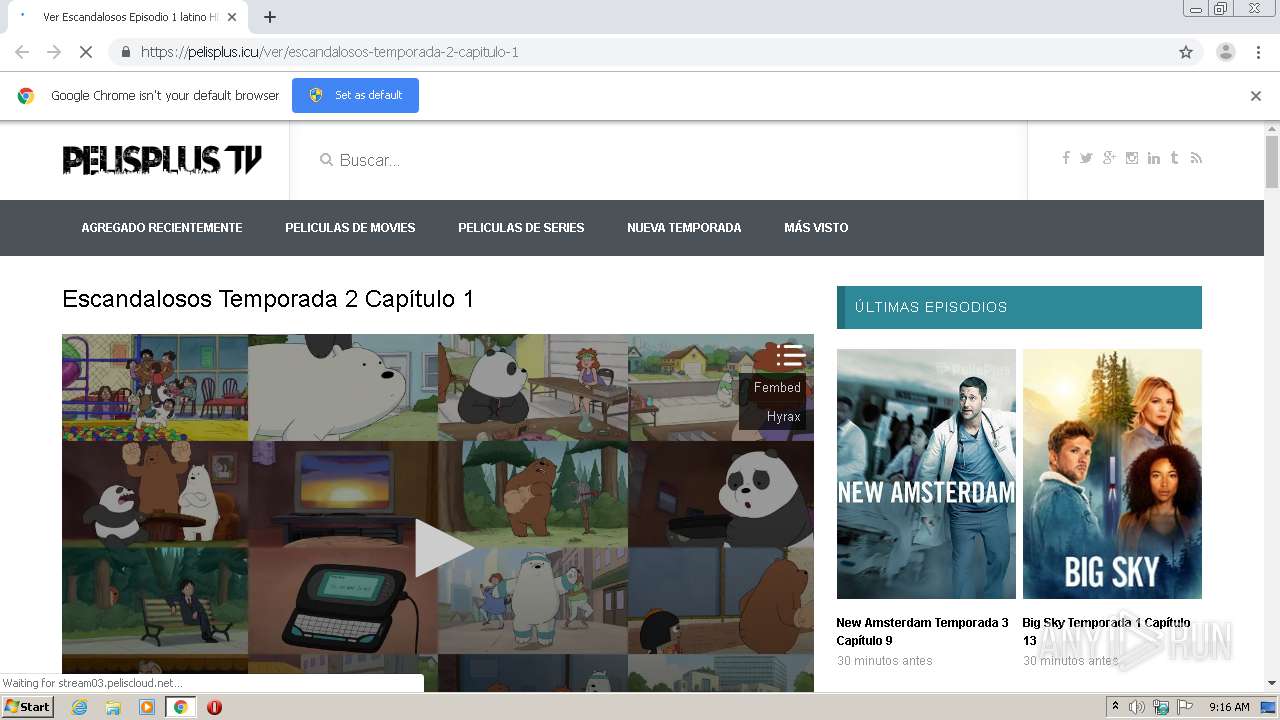Click the search magnifier icon
This screenshot has height=720, width=1280.
coord(326,160)
